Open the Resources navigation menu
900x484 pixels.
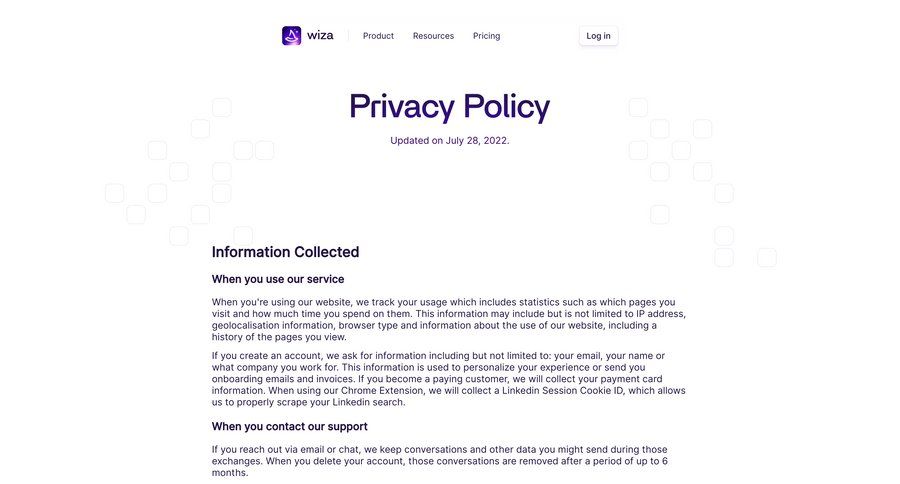(x=433, y=36)
